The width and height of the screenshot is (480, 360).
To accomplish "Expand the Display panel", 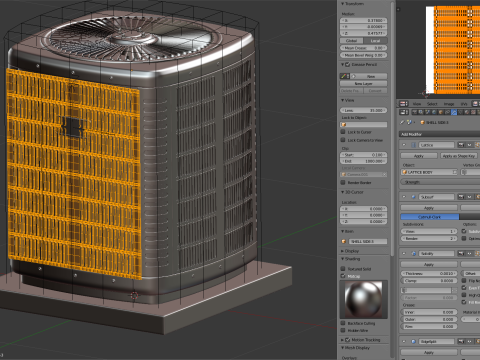I will click(x=342, y=251).
